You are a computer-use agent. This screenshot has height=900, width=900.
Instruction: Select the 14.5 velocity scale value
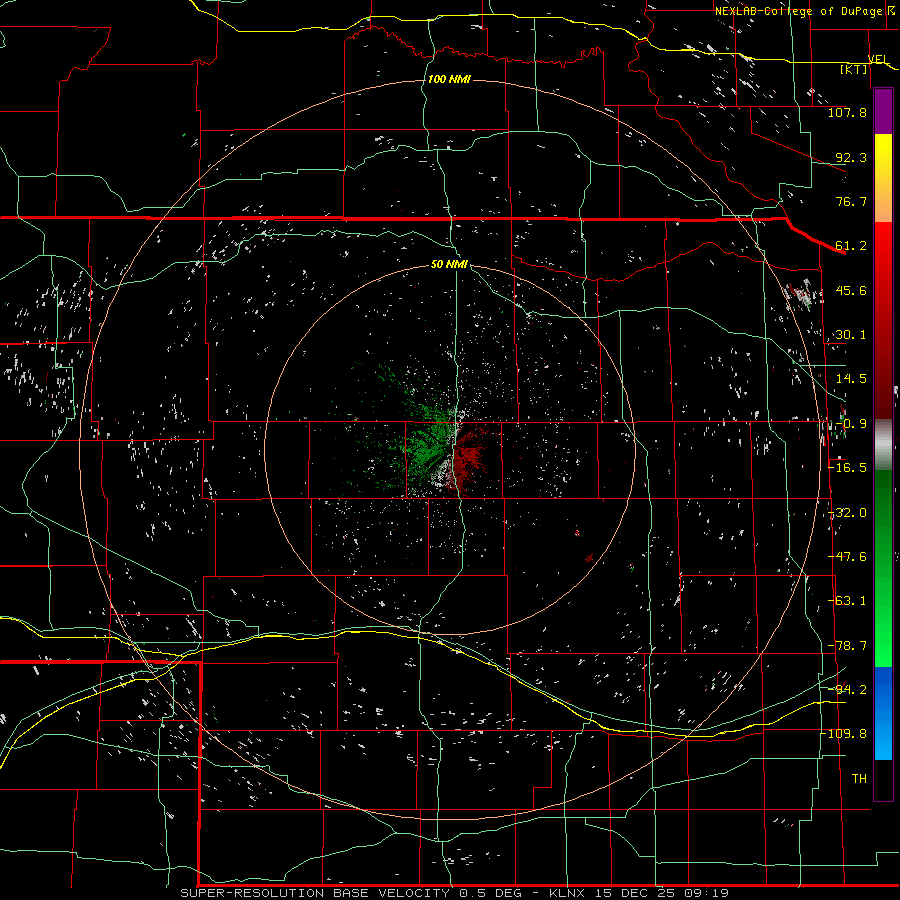click(x=851, y=379)
